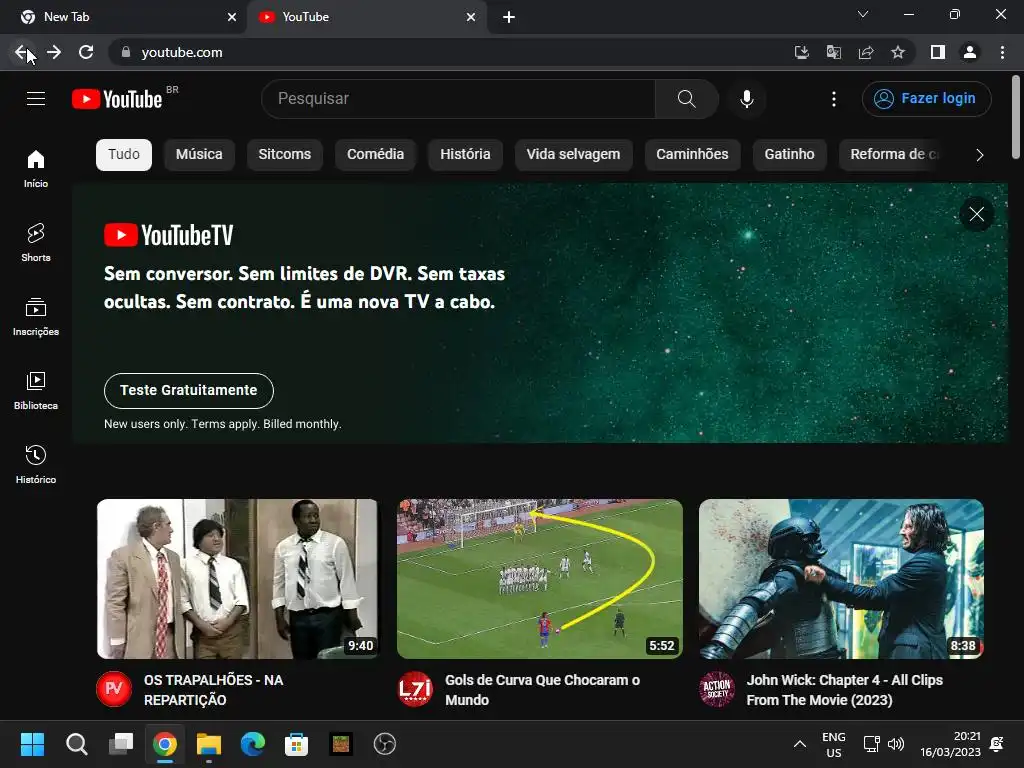Viewport: 1024px width, 768px height.
Task: Open Inscrições in sidebar
Action: 36,317
